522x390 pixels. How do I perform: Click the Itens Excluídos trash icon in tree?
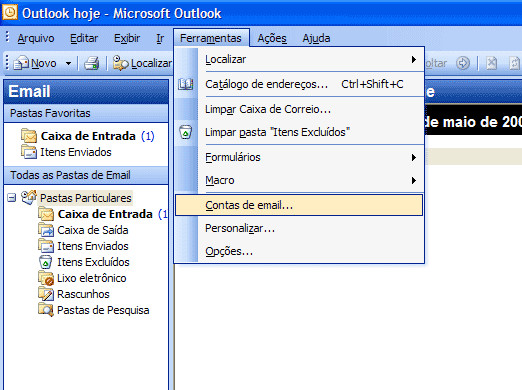(46, 262)
